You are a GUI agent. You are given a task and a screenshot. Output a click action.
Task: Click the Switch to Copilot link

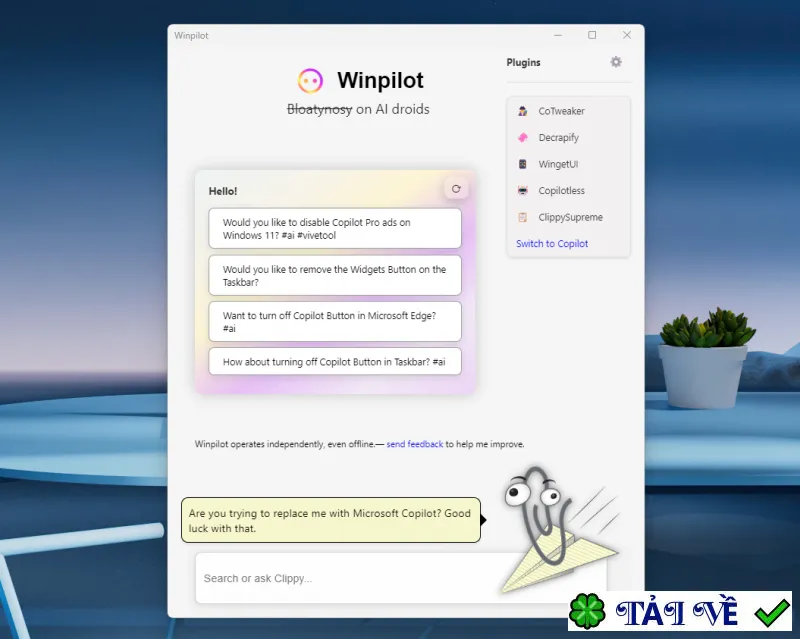[x=552, y=244]
